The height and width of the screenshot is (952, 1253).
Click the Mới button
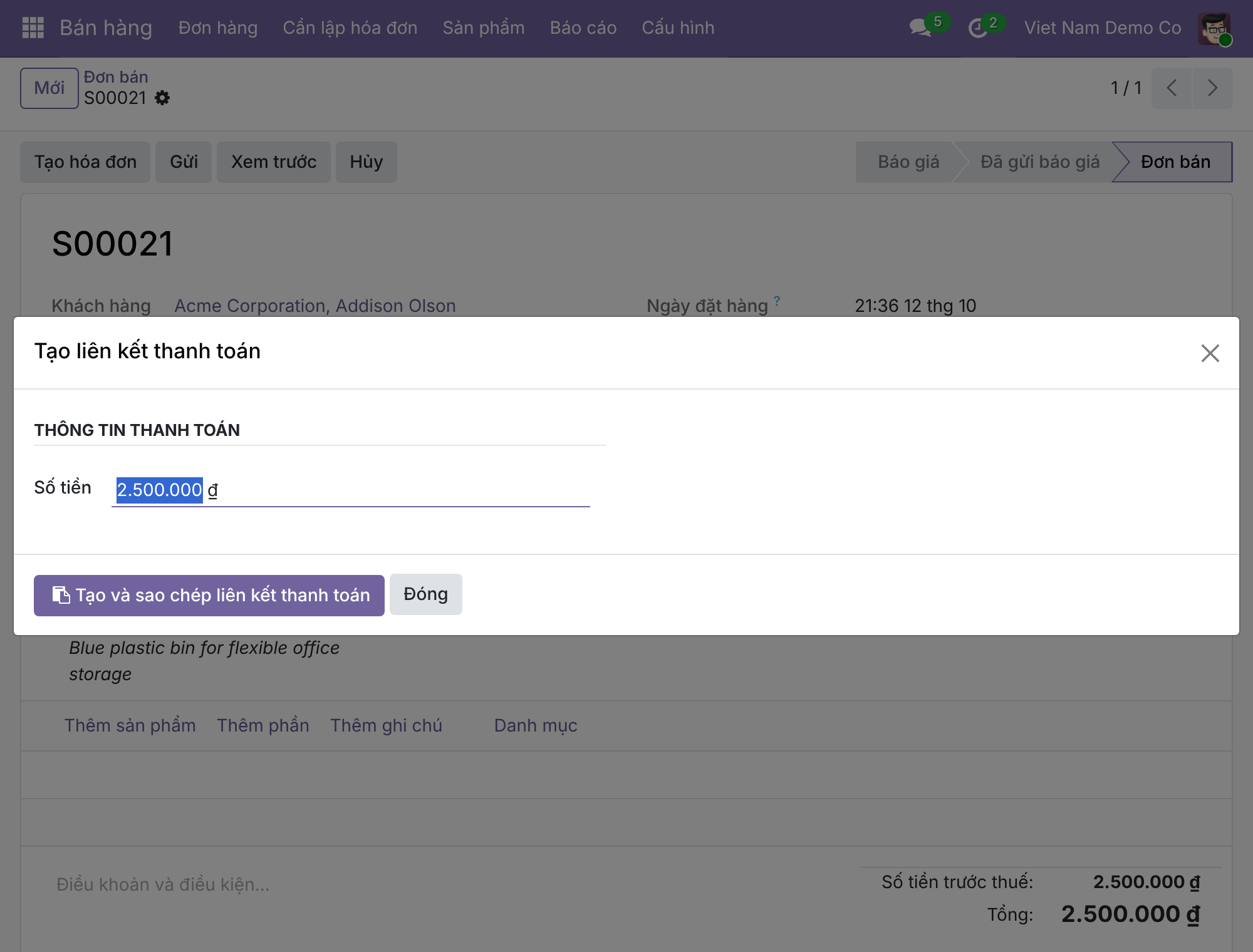click(x=49, y=88)
